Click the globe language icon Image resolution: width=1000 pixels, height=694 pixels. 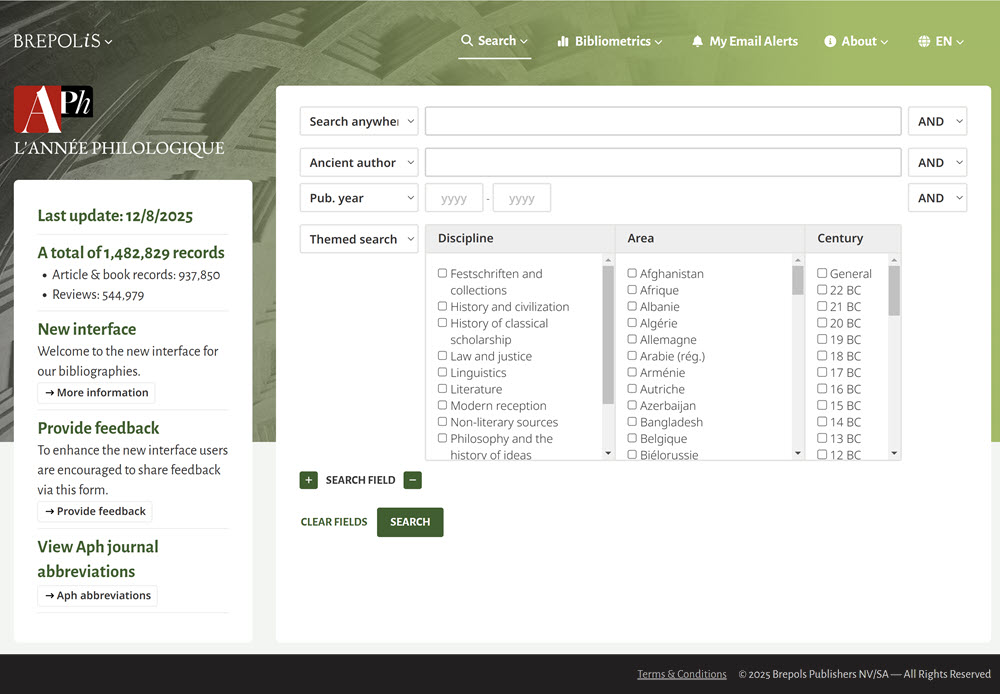pyautogui.click(x=924, y=42)
